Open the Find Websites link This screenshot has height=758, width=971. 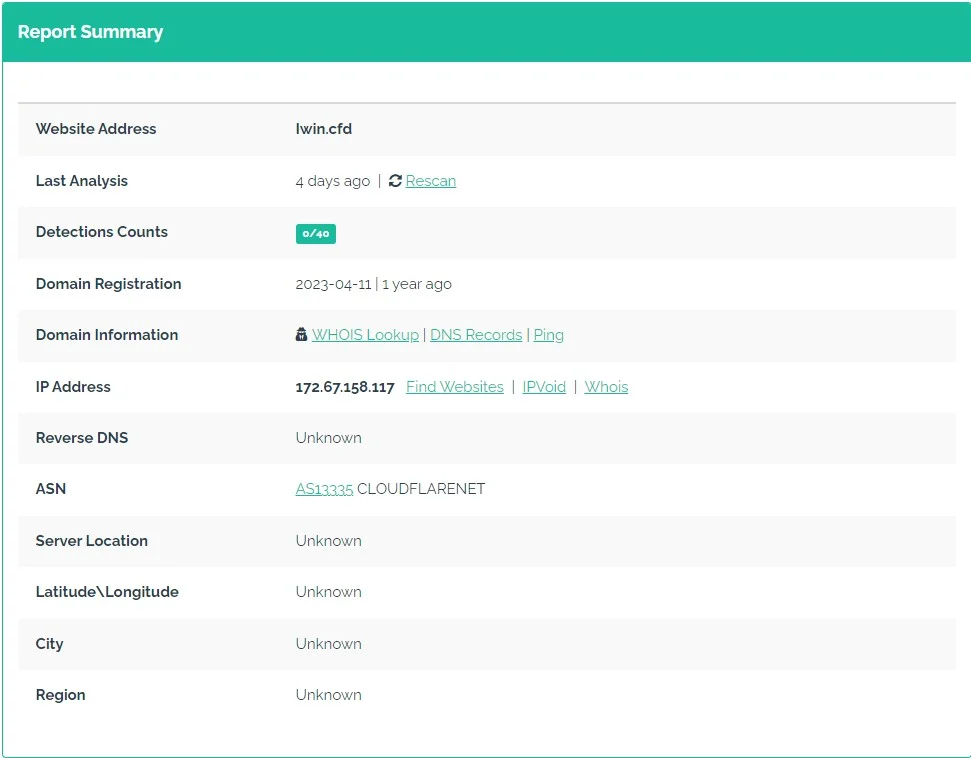(x=455, y=387)
